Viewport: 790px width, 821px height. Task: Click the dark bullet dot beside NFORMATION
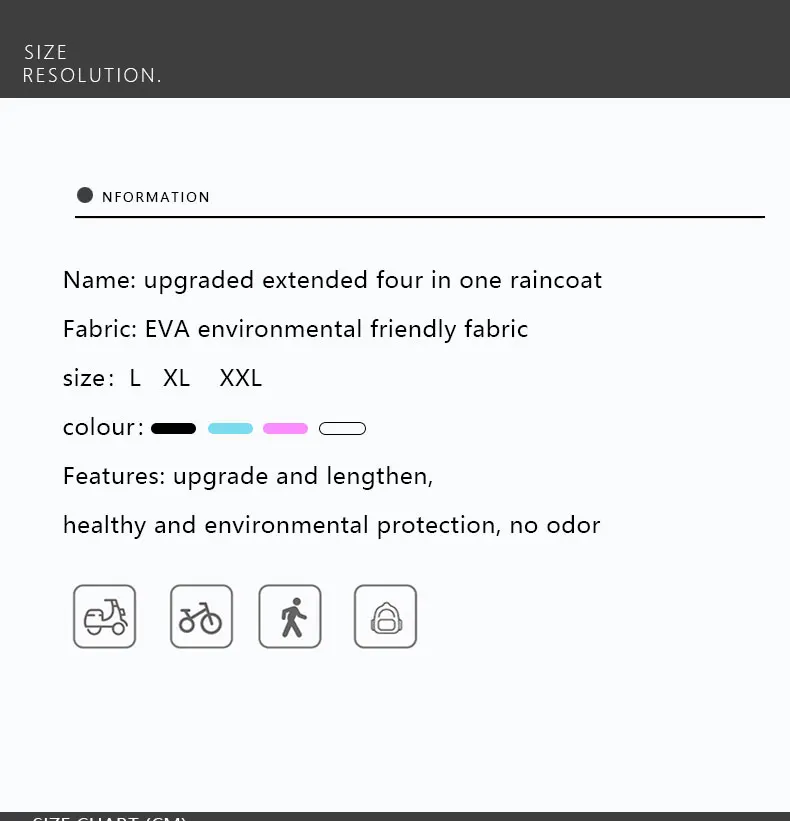pyautogui.click(x=85, y=195)
